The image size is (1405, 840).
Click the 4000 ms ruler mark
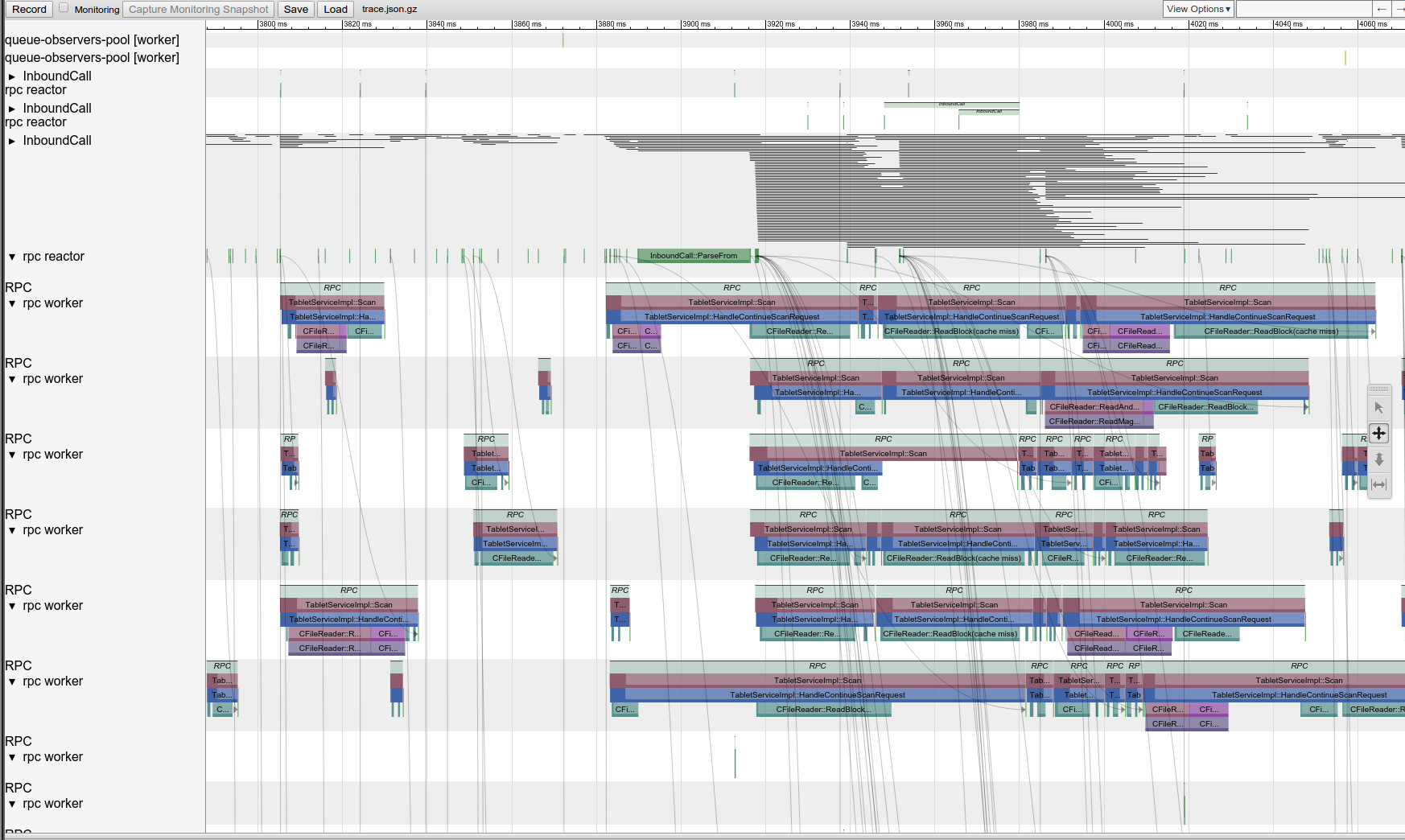pyautogui.click(x=1119, y=24)
